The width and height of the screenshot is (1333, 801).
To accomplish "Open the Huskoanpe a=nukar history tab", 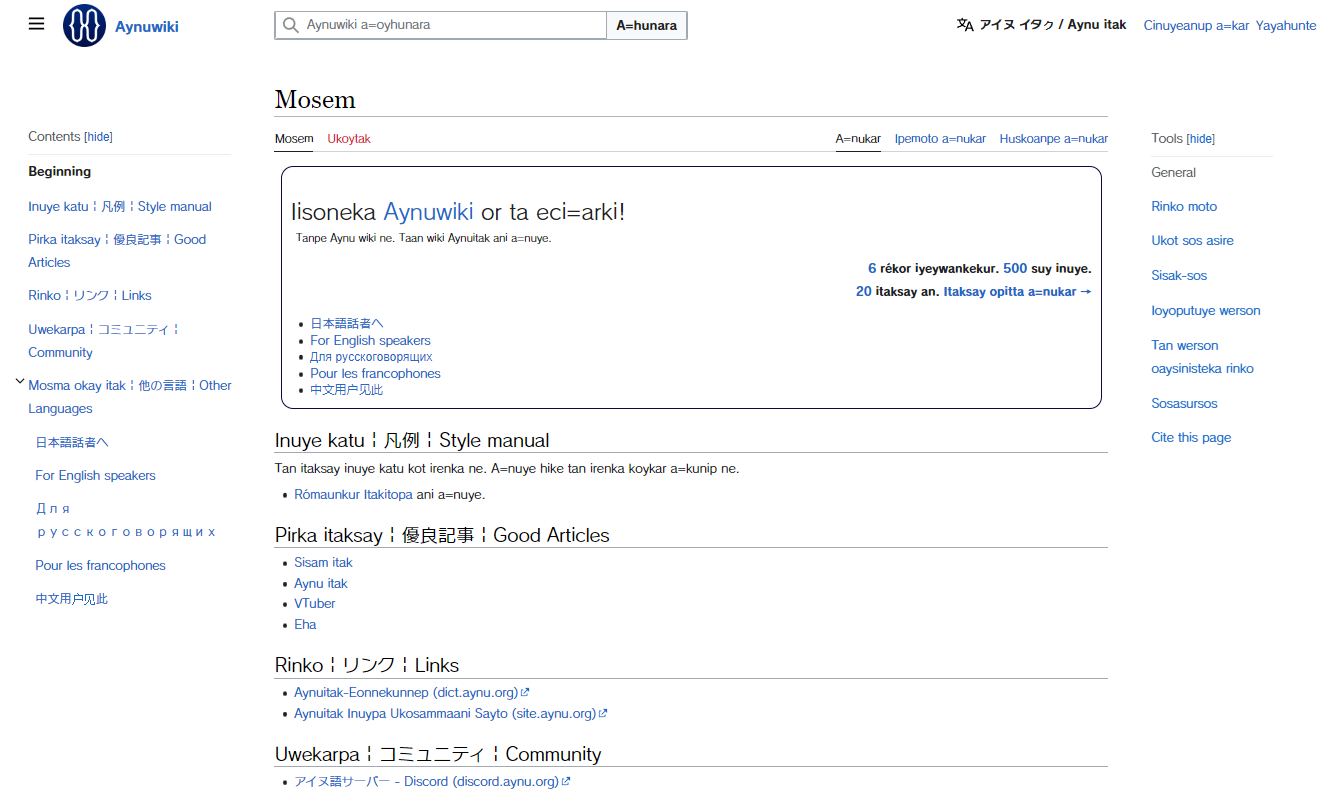I will click(x=1053, y=139).
